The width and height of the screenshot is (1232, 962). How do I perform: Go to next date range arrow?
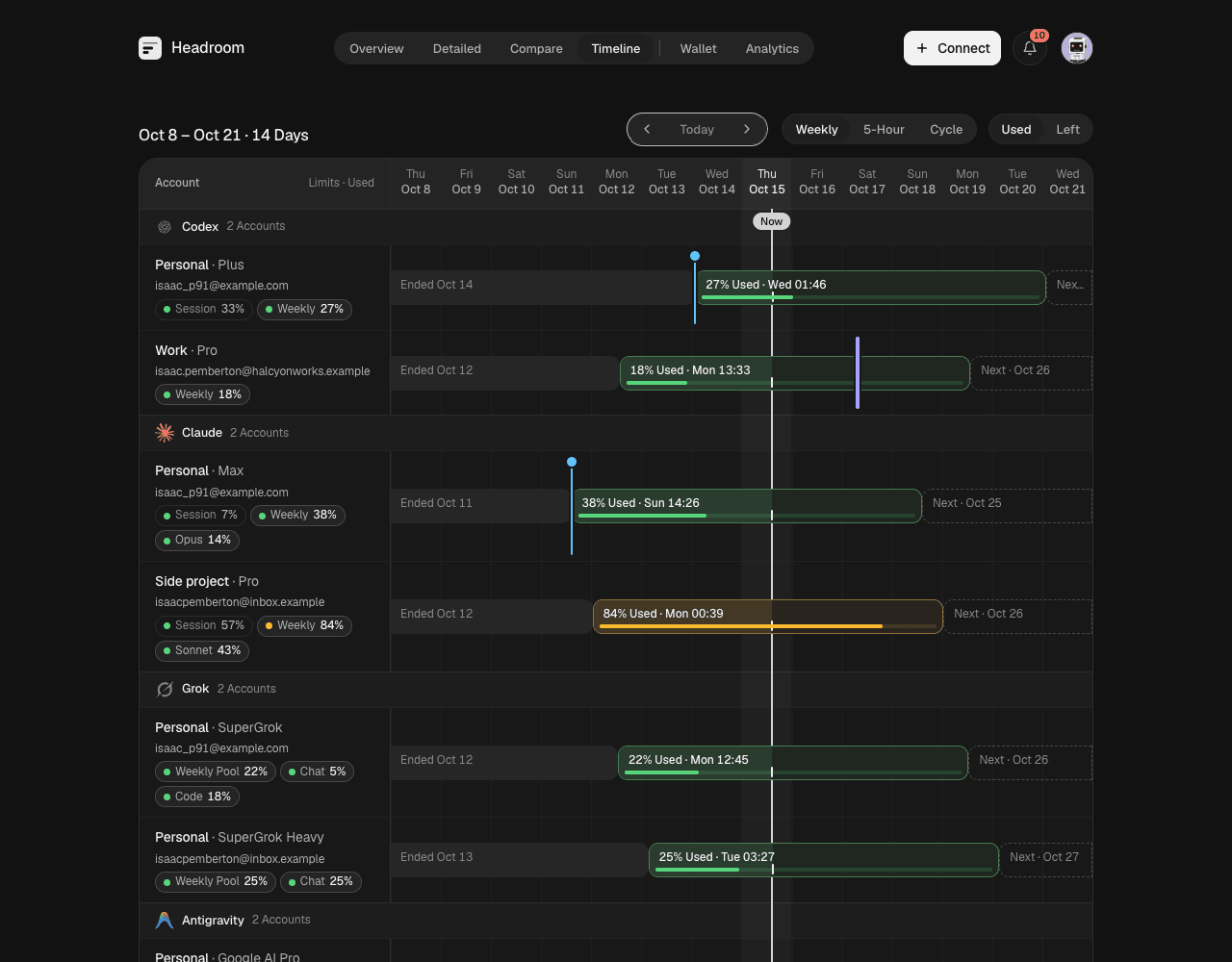[x=747, y=129]
